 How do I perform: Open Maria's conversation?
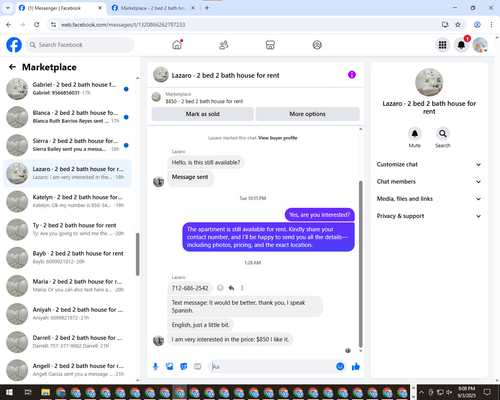[x=68, y=286]
